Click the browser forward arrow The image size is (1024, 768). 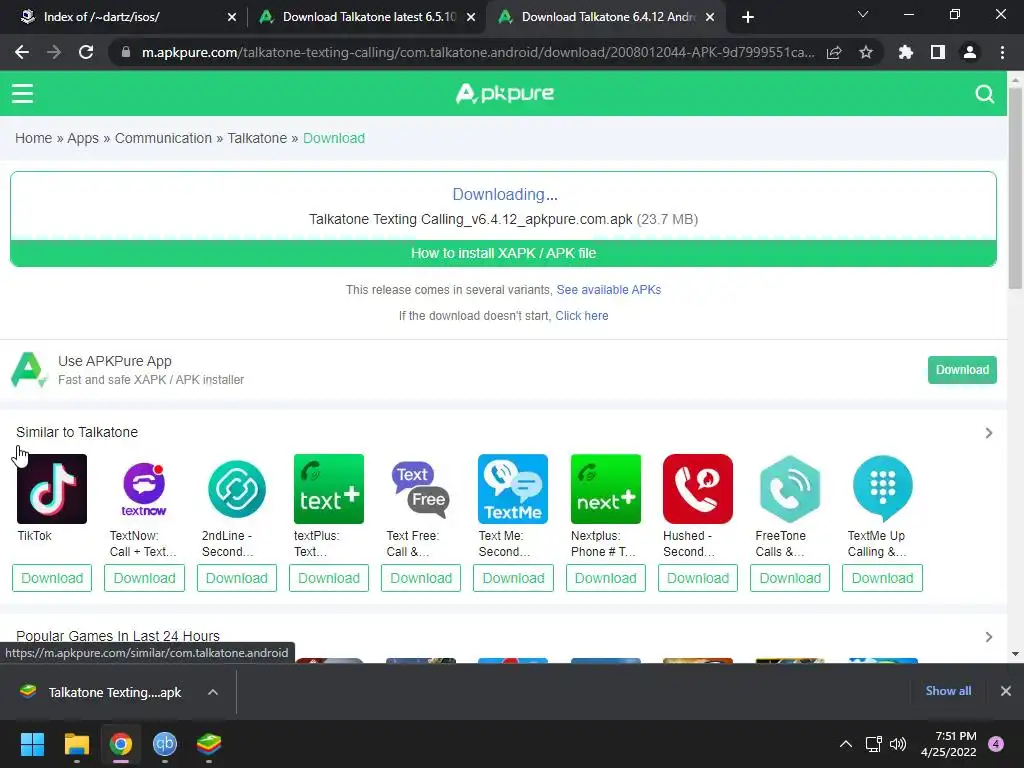(x=54, y=52)
